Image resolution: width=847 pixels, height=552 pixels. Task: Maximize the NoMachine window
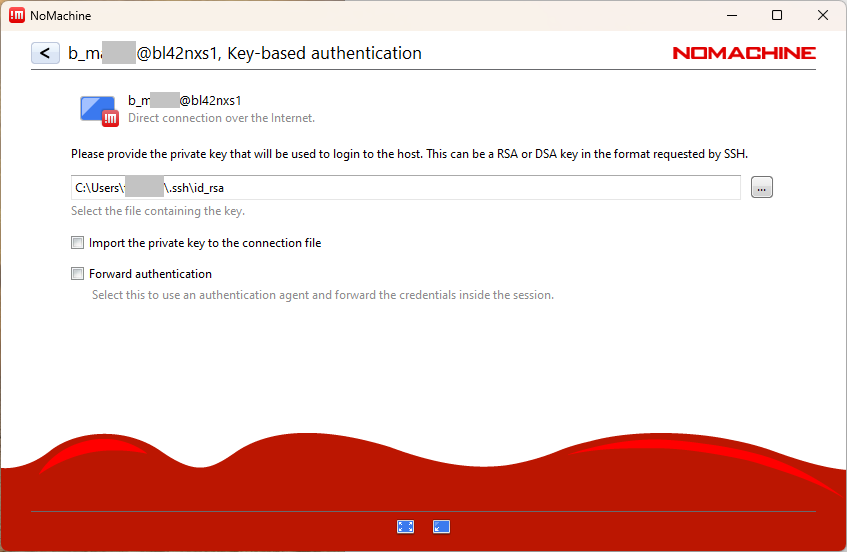point(777,15)
